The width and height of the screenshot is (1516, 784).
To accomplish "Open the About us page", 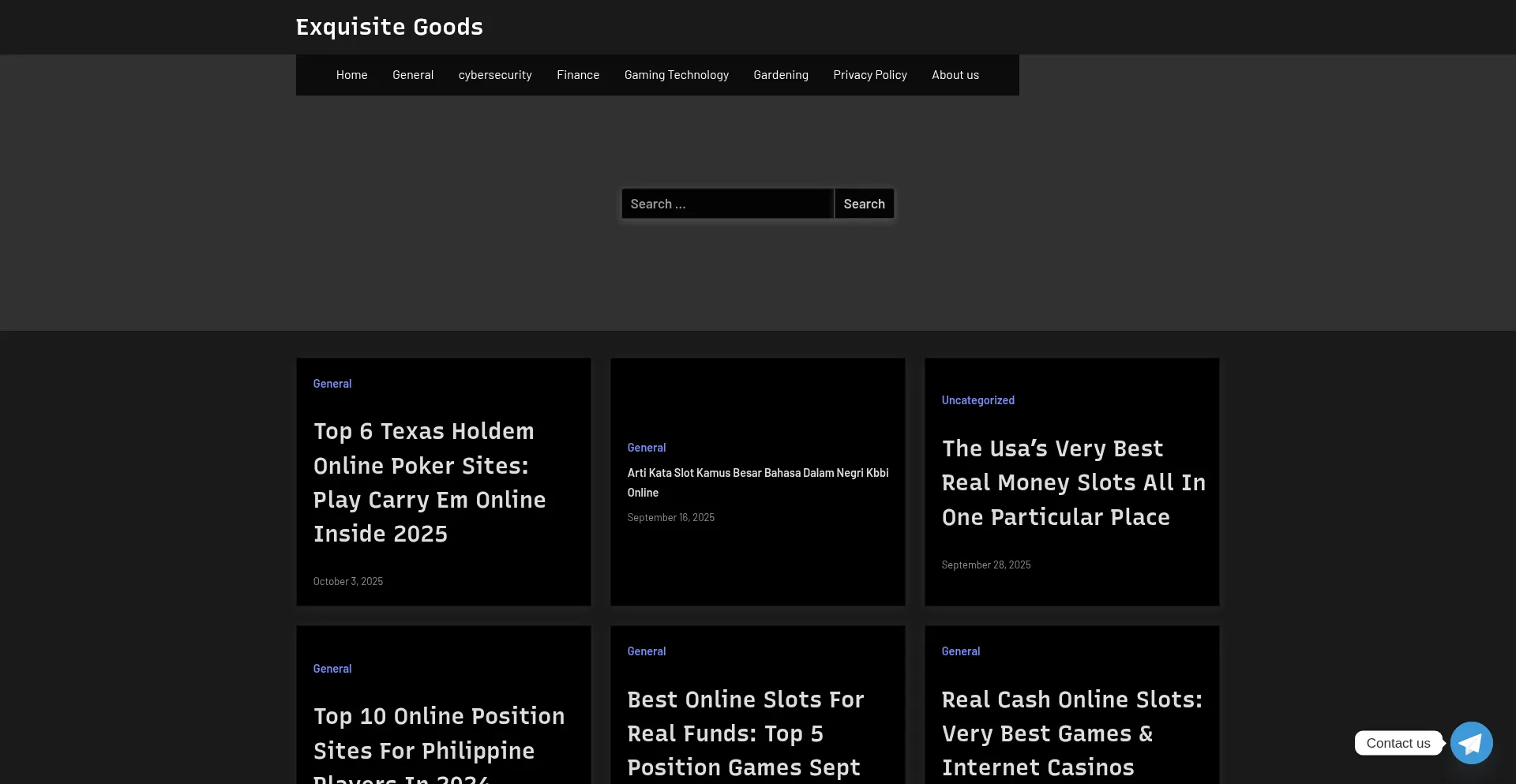I will click(x=955, y=75).
